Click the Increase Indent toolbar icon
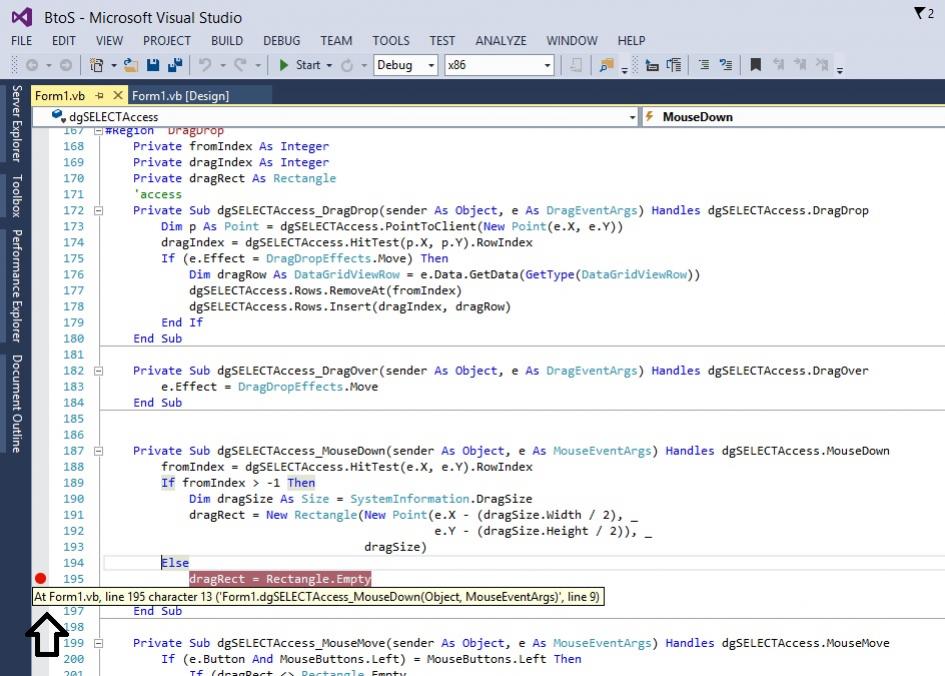This screenshot has width=945, height=676. (674, 65)
